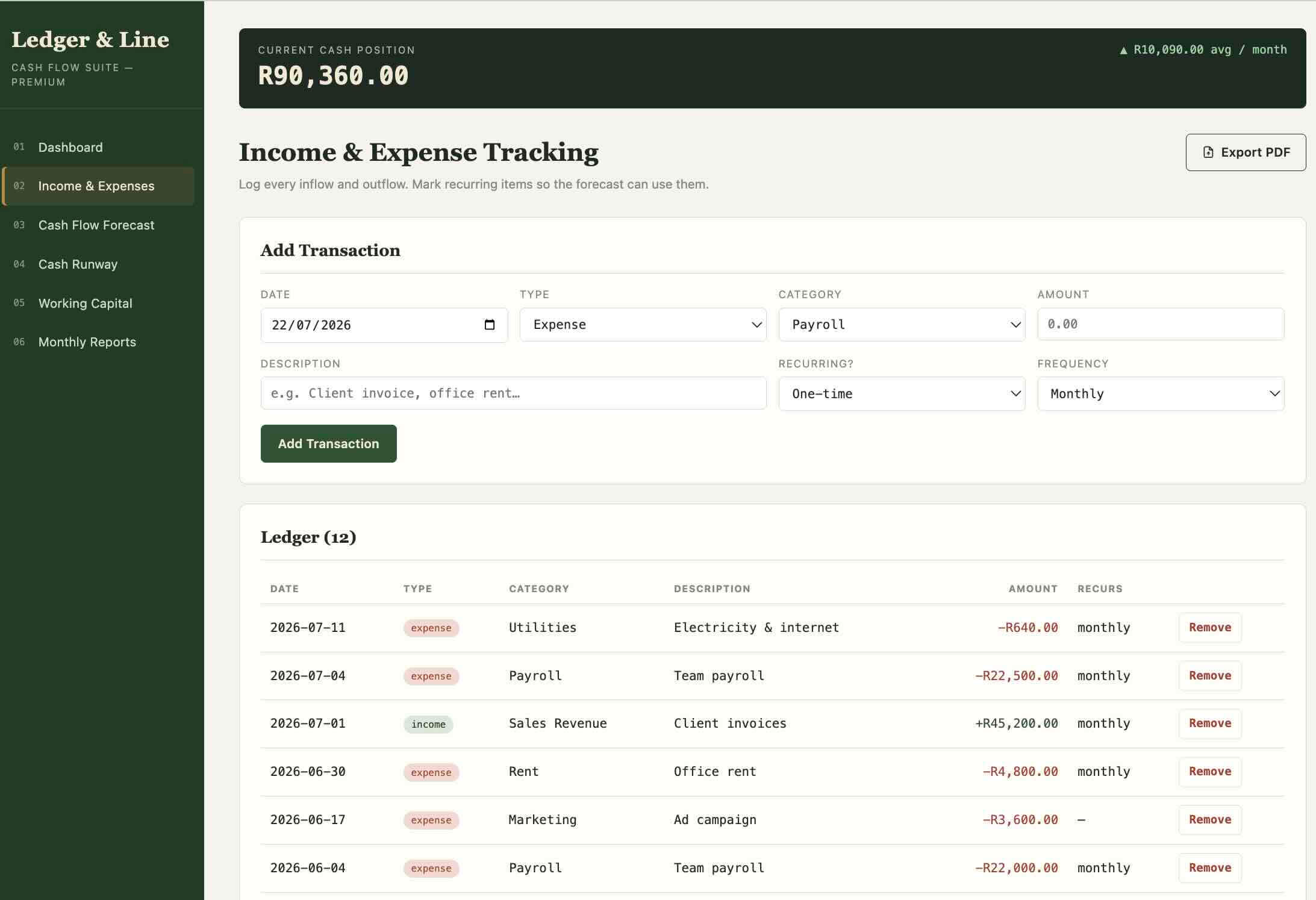The width and height of the screenshot is (1316, 900).
Task: Click the Export PDF button
Action: 1246,152
